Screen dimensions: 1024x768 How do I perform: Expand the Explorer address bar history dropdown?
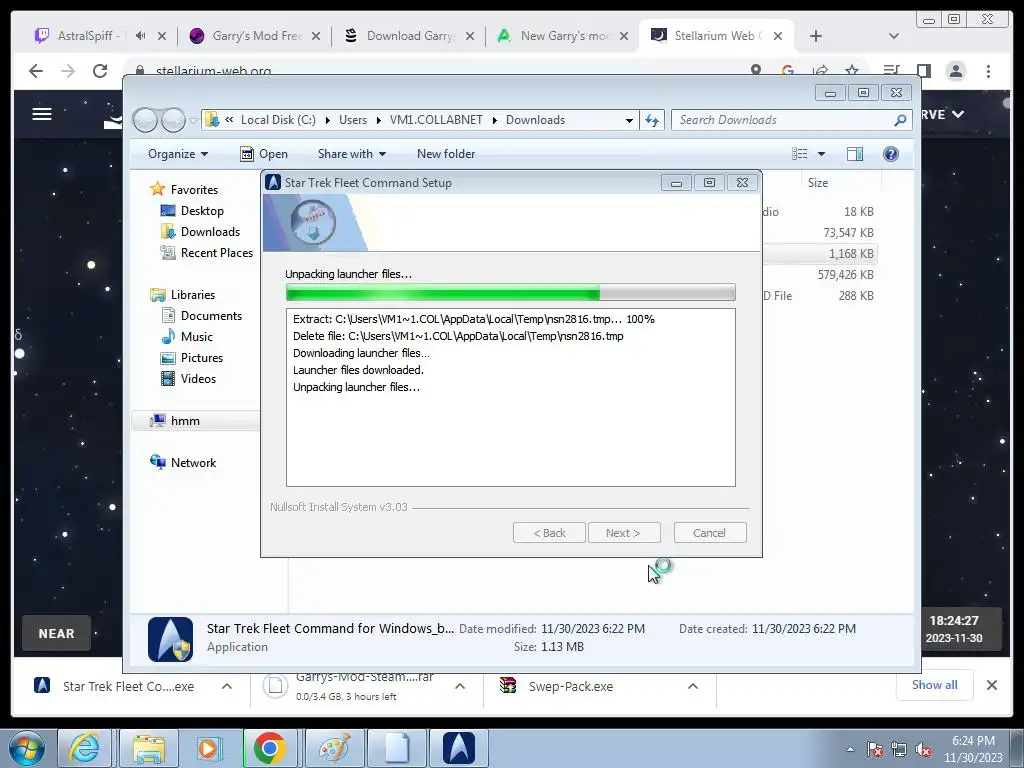(x=629, y=120)
